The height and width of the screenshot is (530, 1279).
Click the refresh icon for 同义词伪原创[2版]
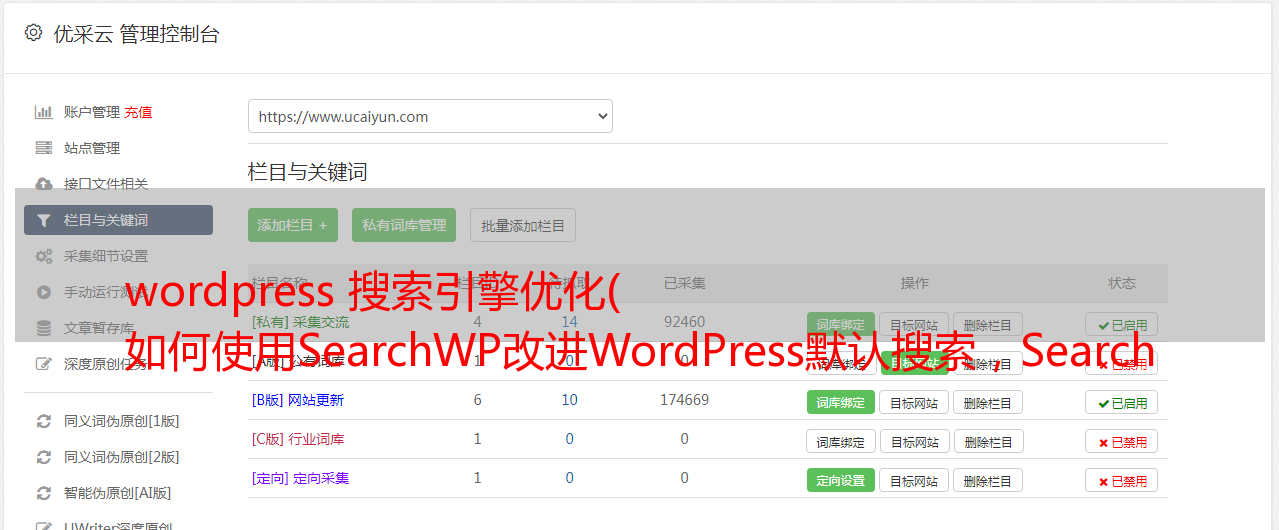click(x=43, y=457)
